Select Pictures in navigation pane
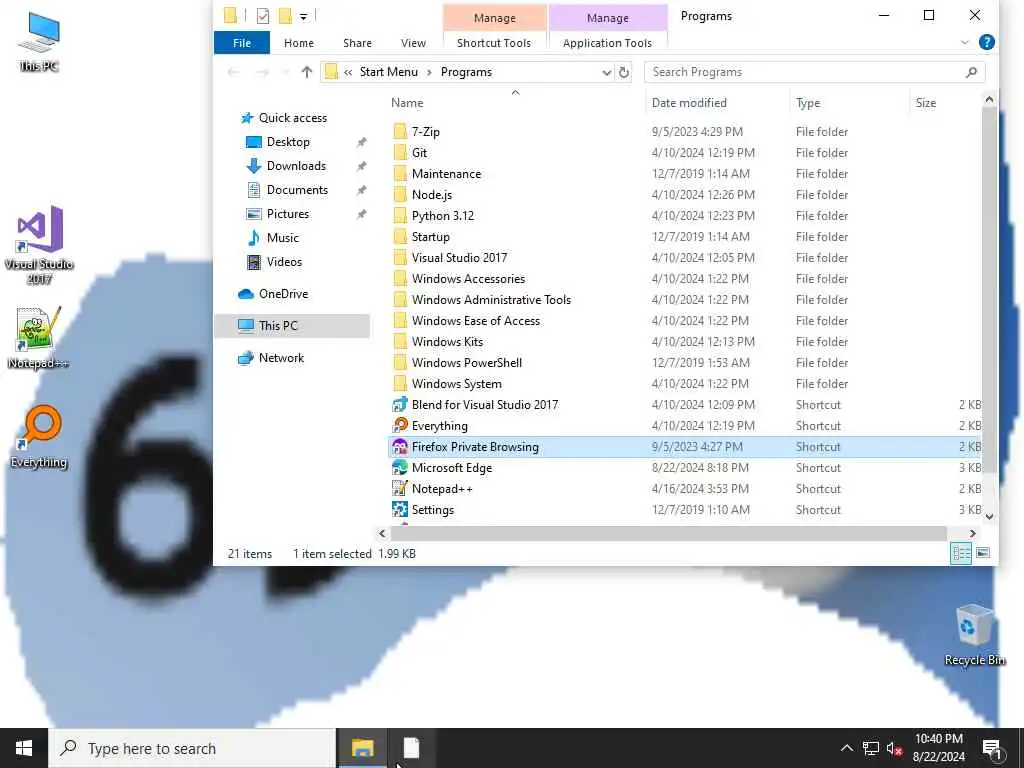This screenshot has width=1024, height=768. click(287, 214)
